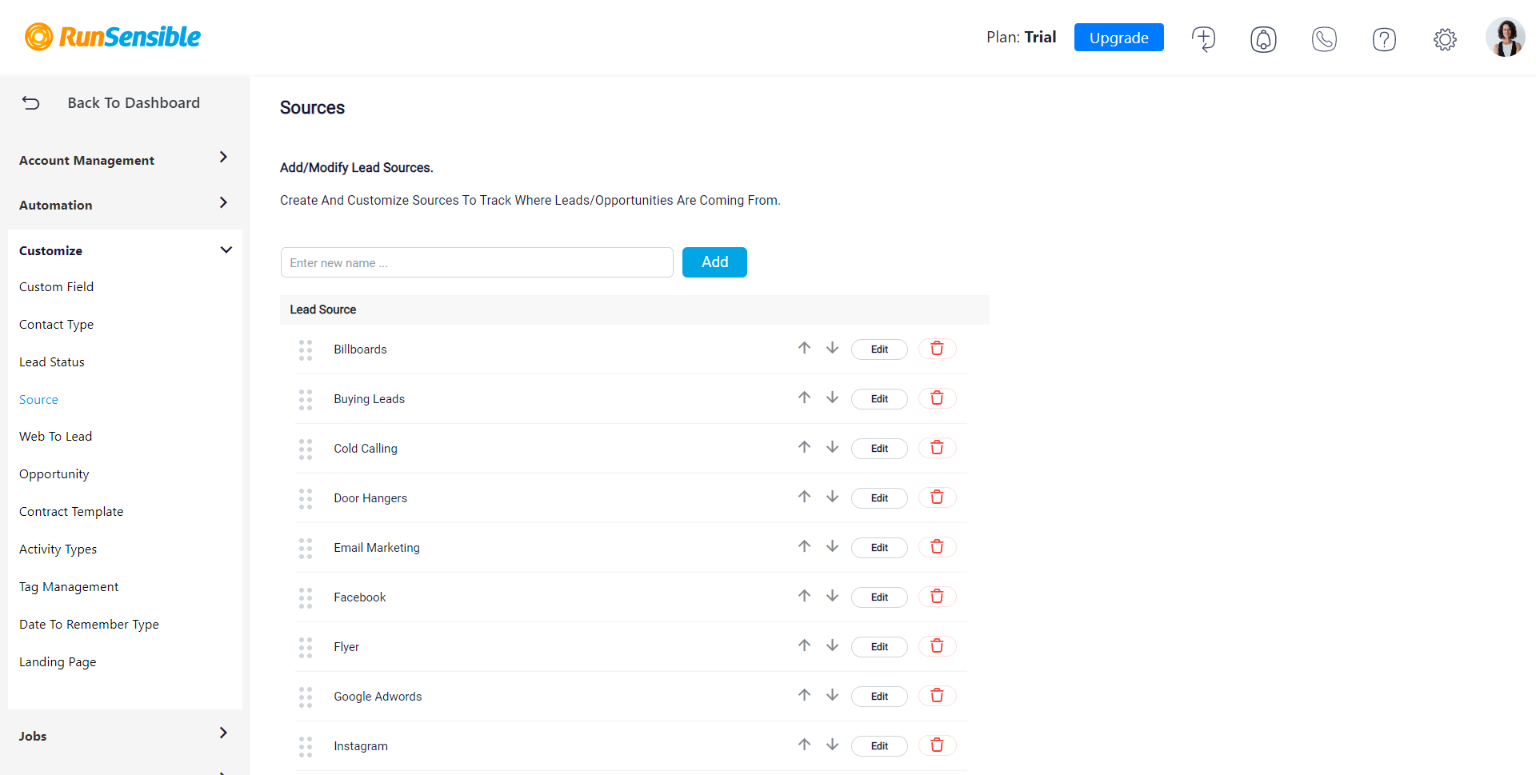Screen dimensions: 1536x775
Task: Open the quick add icon in header
Action: (x=1203, y=39)
